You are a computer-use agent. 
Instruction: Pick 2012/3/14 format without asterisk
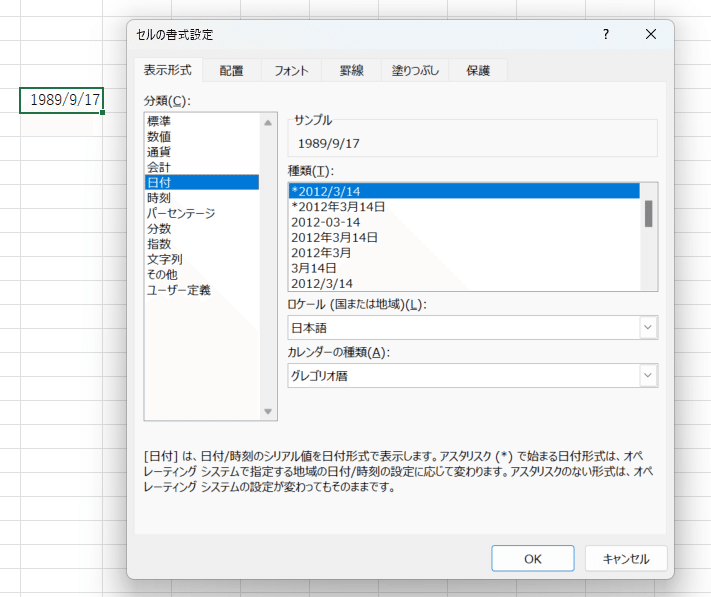tap(464, 283)
